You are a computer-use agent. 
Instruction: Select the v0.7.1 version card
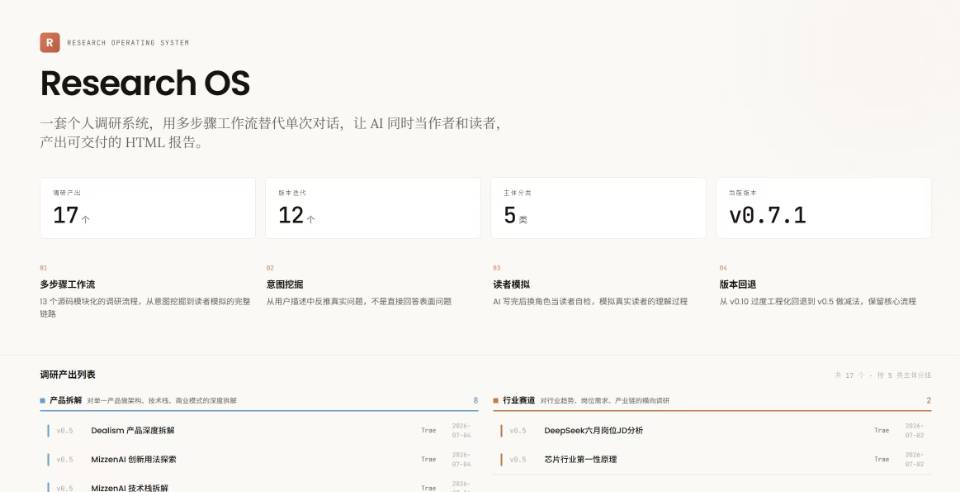pos(823,208)
